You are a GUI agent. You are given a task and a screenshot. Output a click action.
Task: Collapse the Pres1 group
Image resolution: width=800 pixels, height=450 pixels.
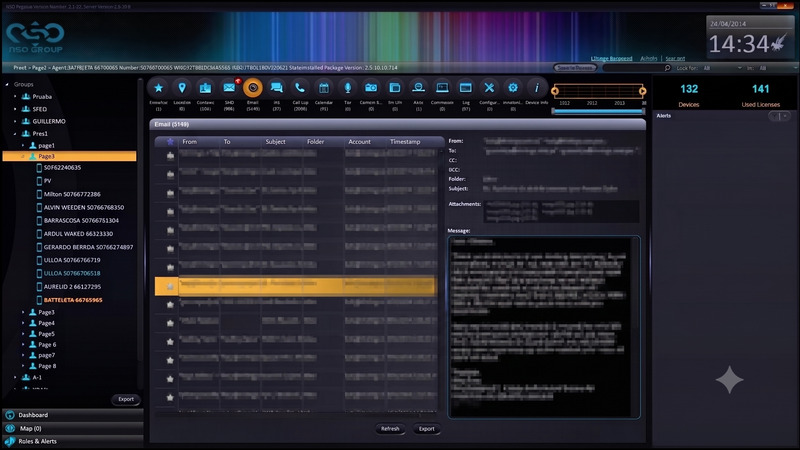(x=15, y=134)
